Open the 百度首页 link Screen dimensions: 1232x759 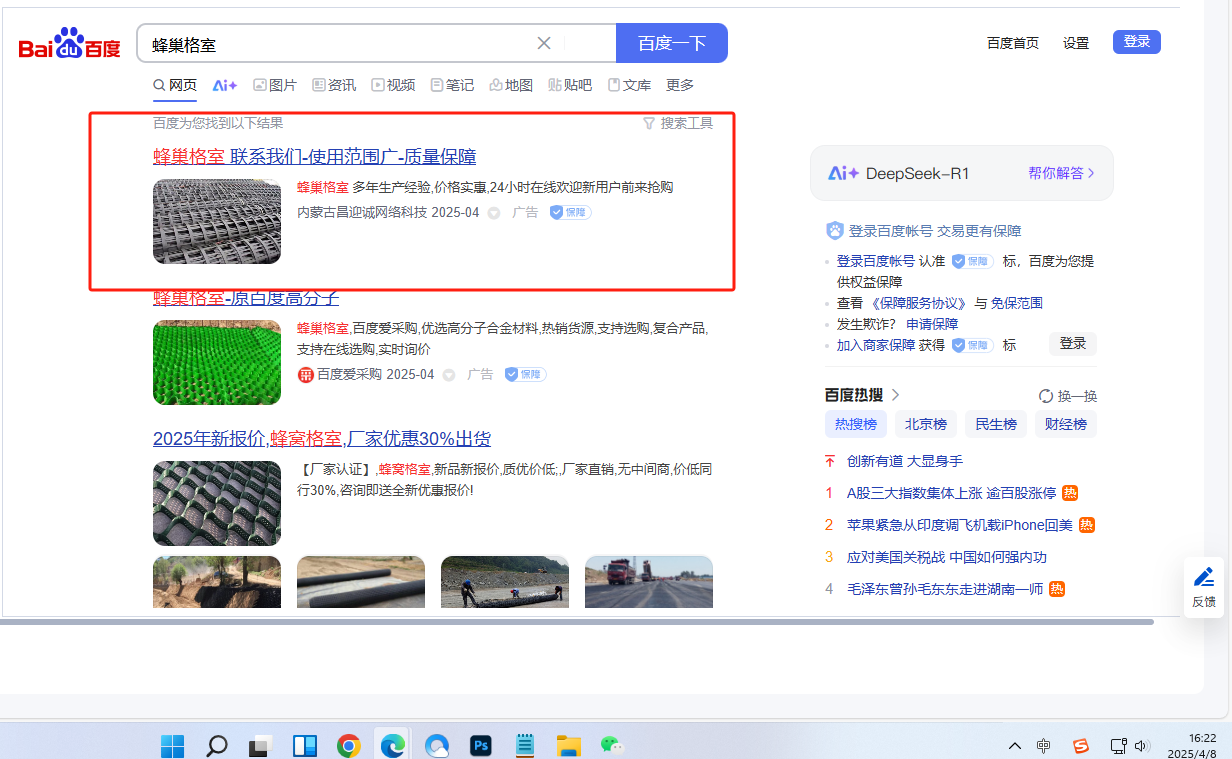point(1013,43)
